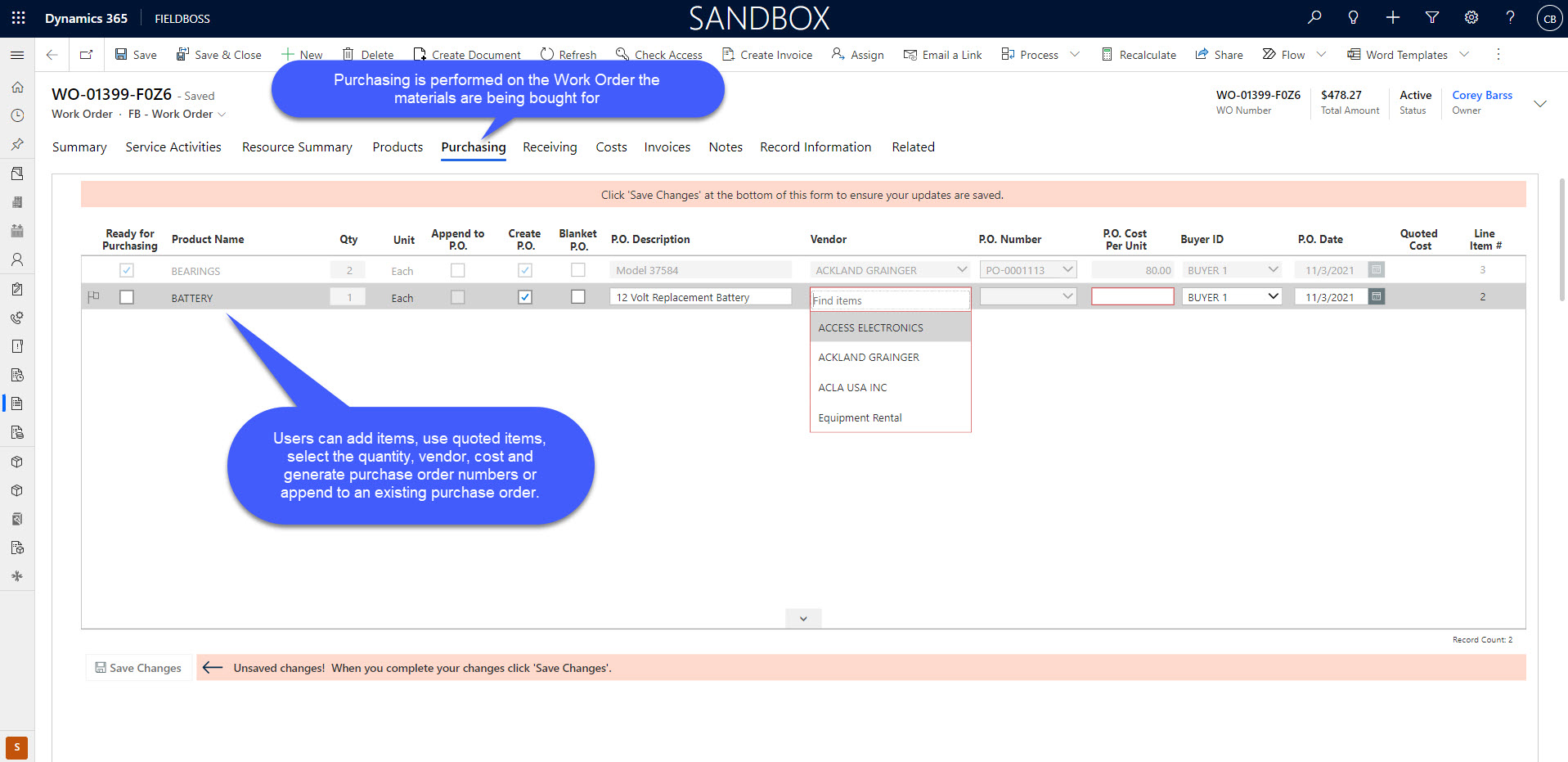This screenshot has height=762, width=1568.
Task: Click the person icon in left sidebar
Action: (17, 259)
